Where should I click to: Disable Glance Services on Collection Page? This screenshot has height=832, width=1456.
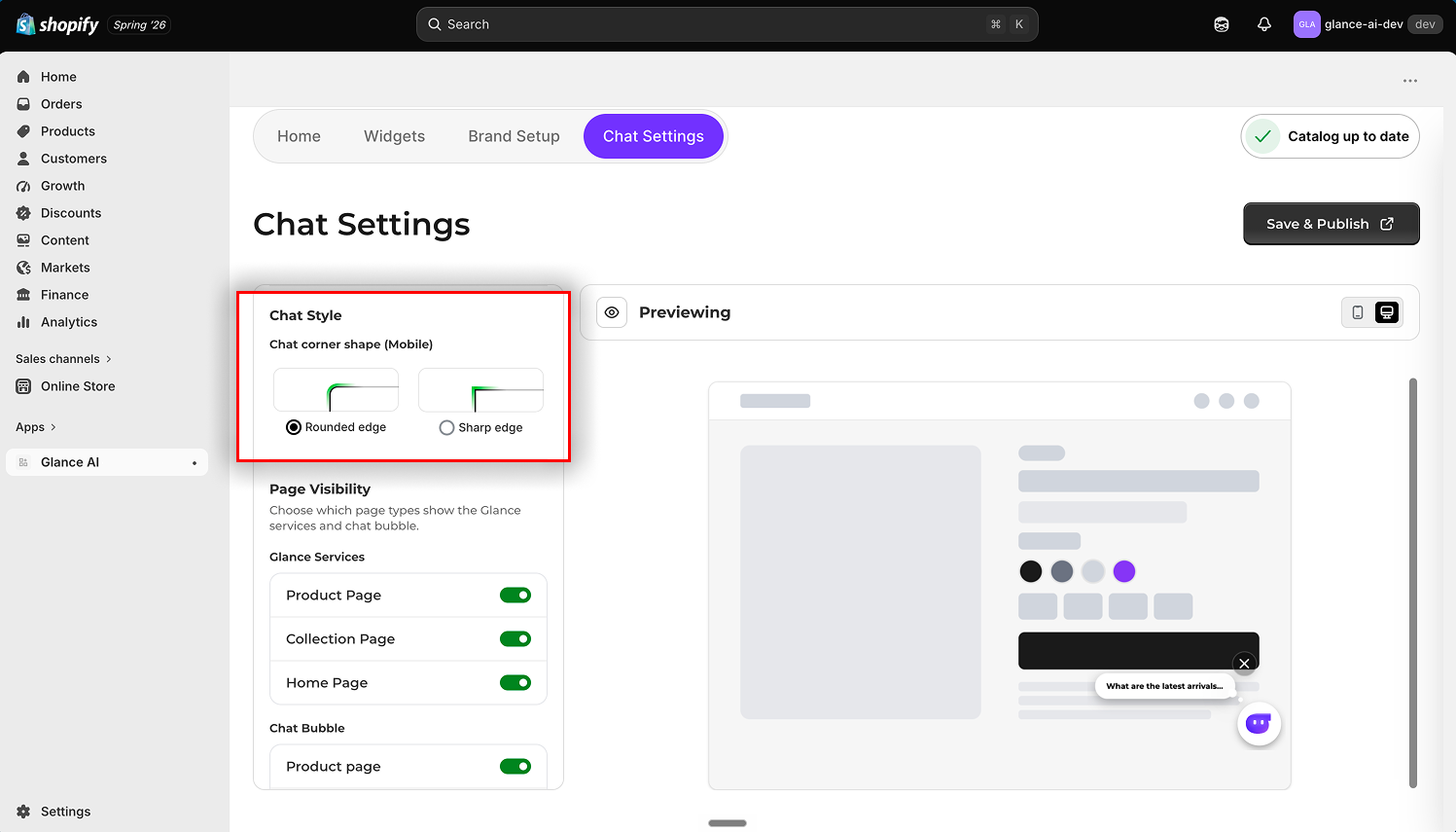(x=515, y=639)
